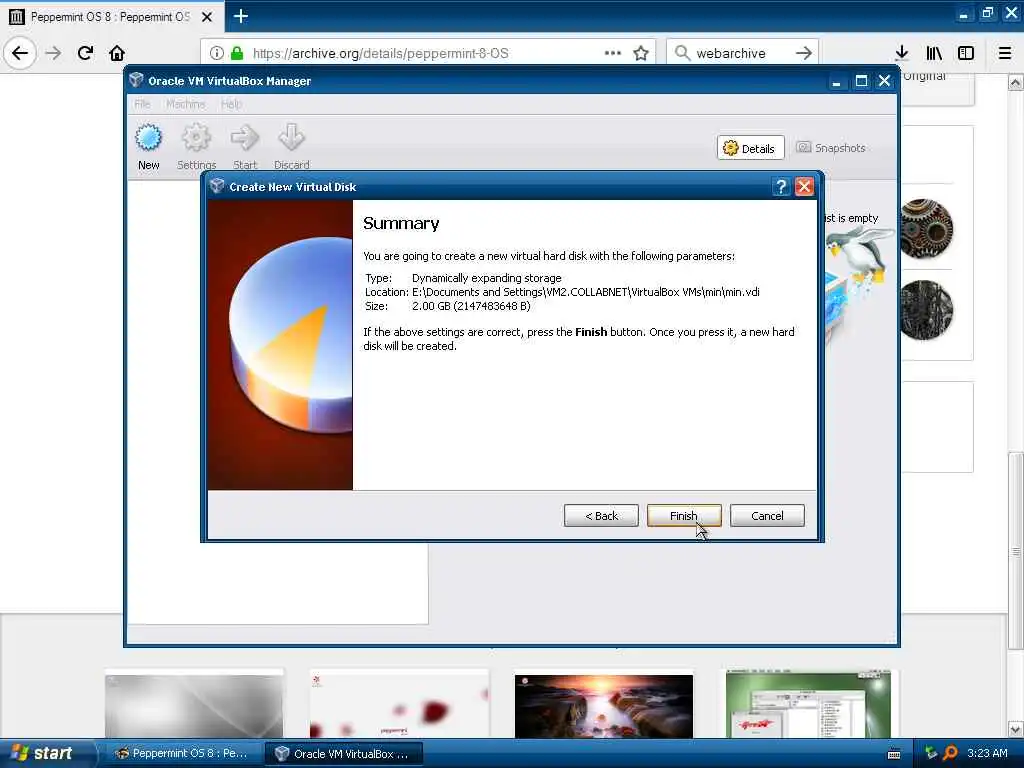Open the gray abstract screenshot thumbnail
This screenshot has width=1024, height=768.
(194, 705)
